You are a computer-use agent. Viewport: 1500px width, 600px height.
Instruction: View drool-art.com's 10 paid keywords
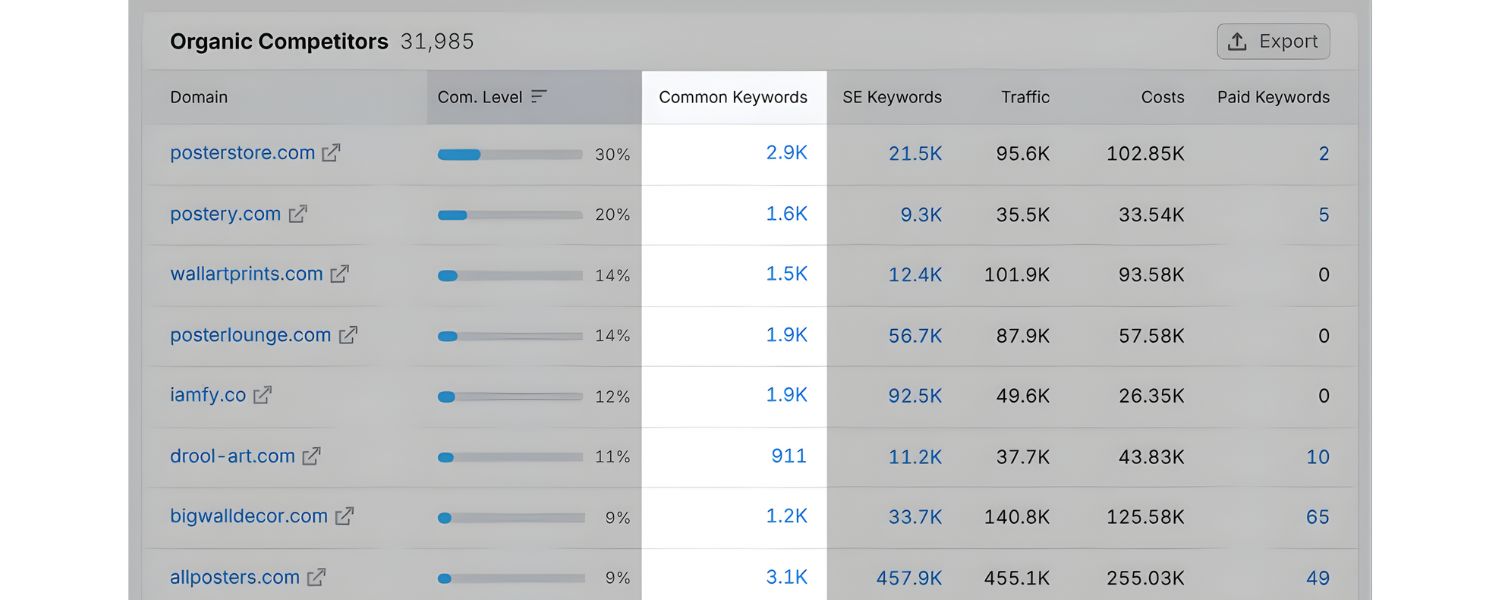click(1318, 456)
